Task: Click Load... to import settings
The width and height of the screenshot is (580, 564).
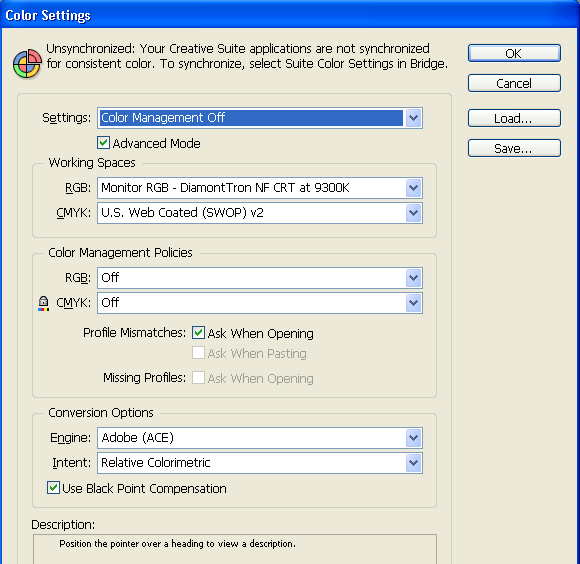Action: point(514,118)
